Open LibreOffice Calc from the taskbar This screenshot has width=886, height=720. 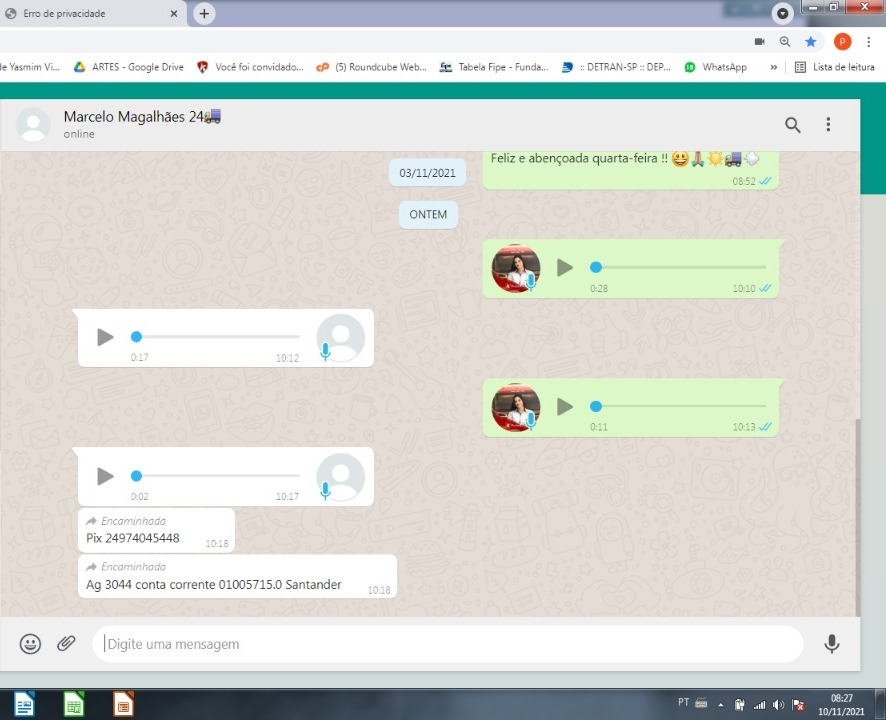pyautogui.click(x=74, y=705)
